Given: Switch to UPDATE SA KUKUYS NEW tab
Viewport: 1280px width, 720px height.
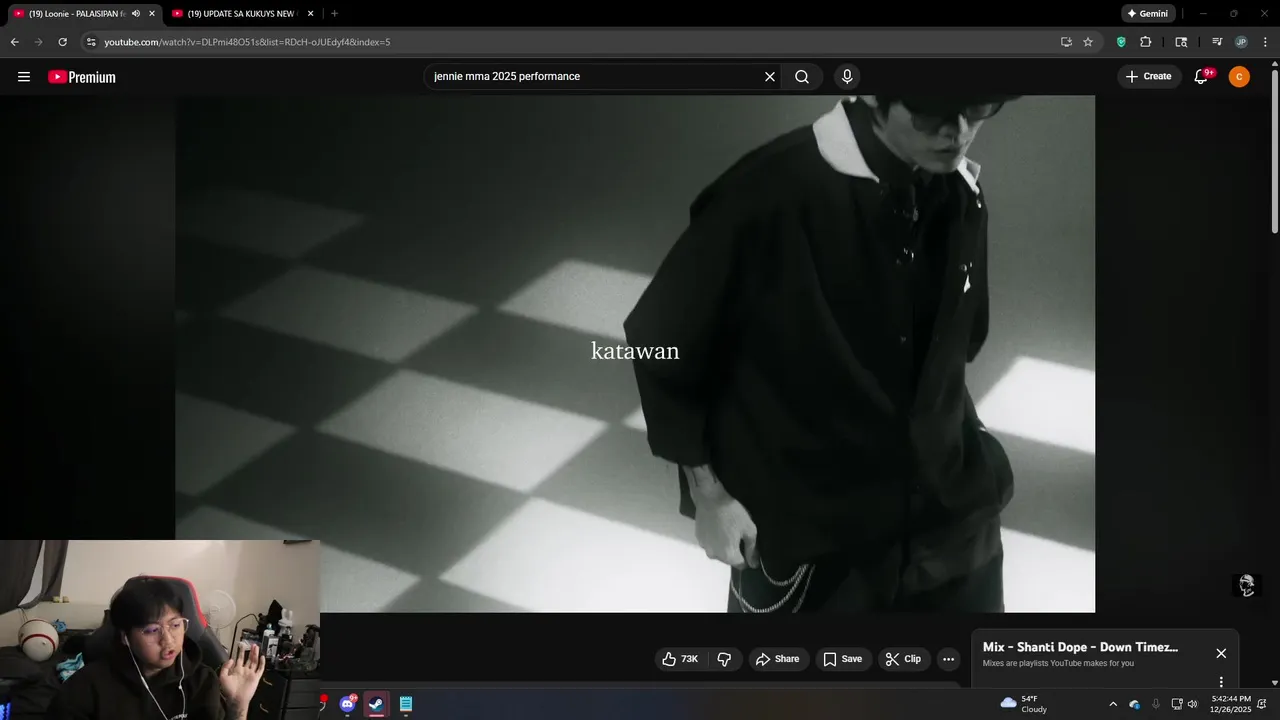Looking at the screenshot, I should pyautogui.click(x=243, y=14).
